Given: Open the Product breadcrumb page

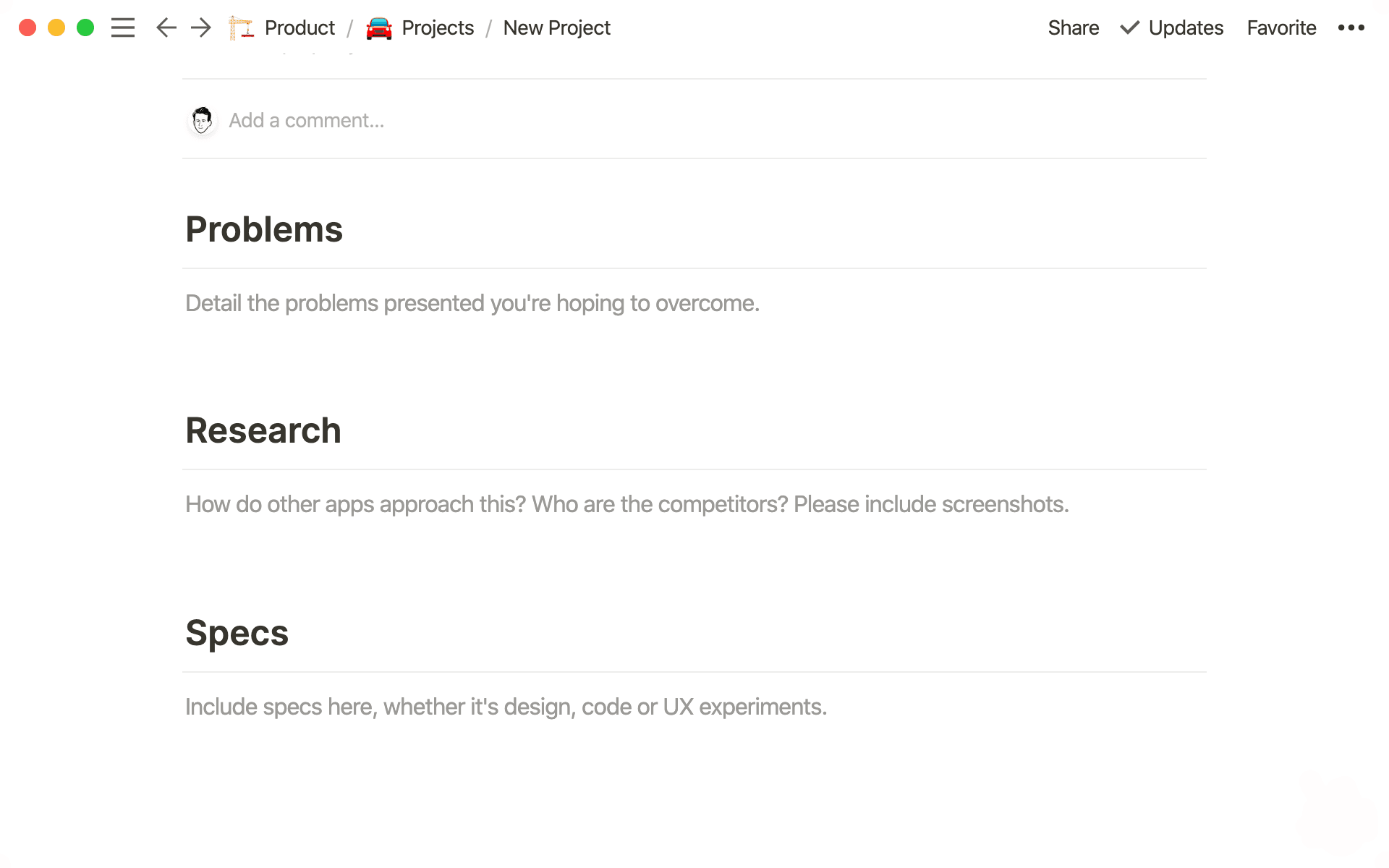Looking at the screenshot, I should point(299,27).
